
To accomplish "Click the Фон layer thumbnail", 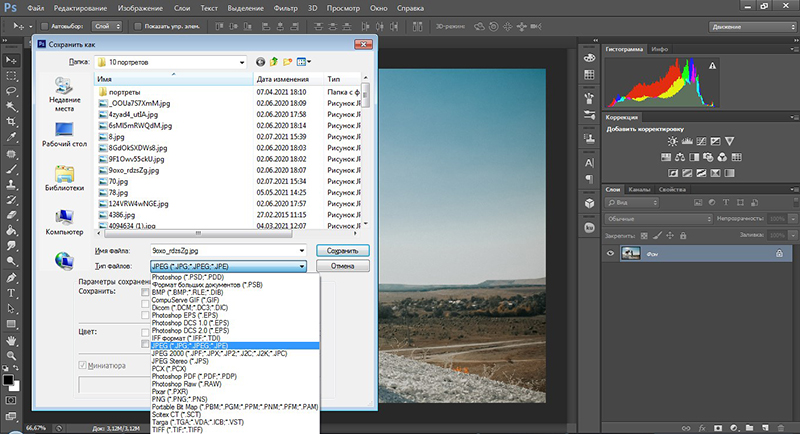I will (x=631, y=253).
